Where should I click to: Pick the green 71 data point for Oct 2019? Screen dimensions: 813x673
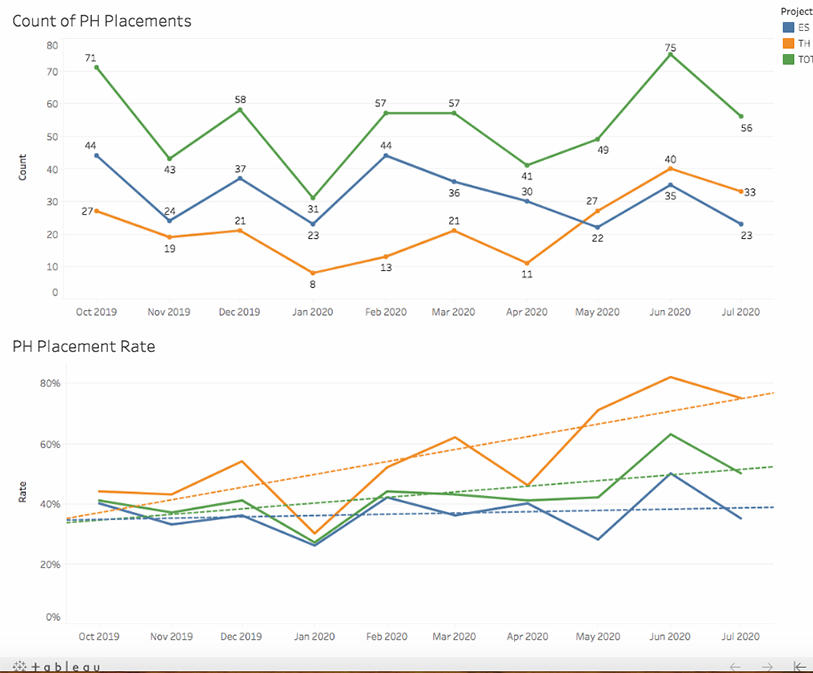96,67
